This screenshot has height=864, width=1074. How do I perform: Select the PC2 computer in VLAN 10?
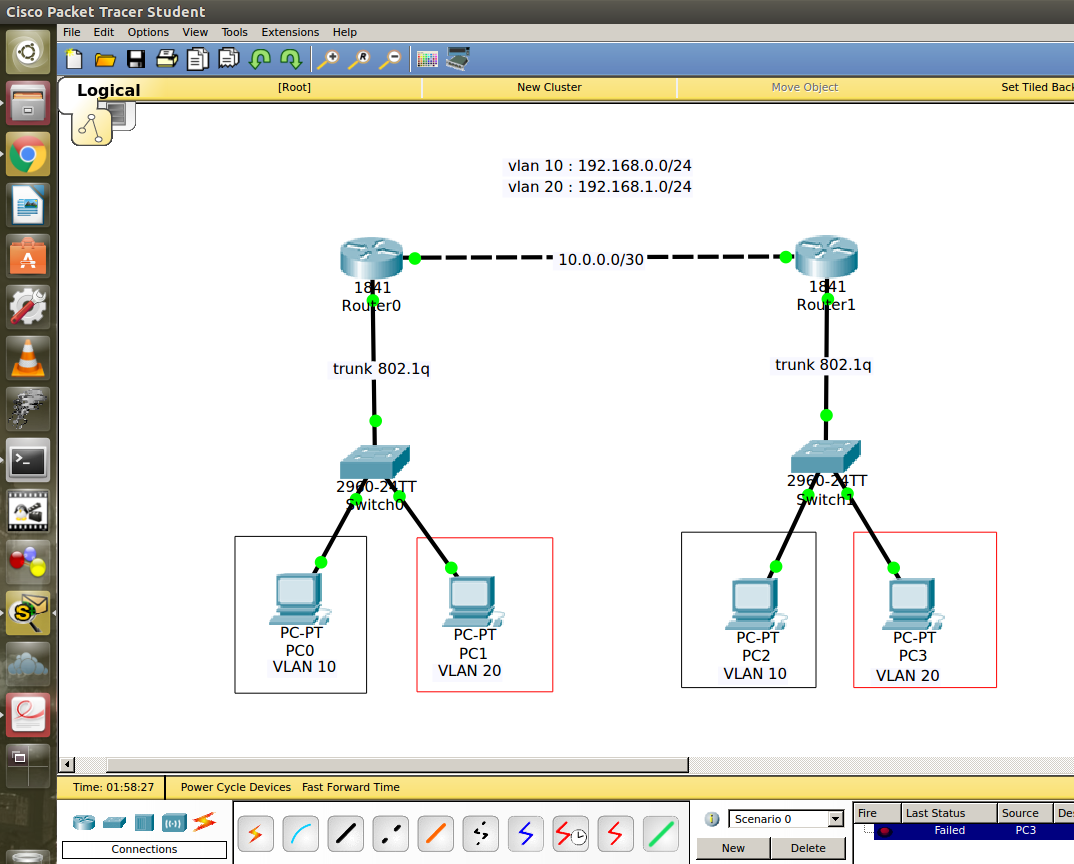[x=756, y=604]
